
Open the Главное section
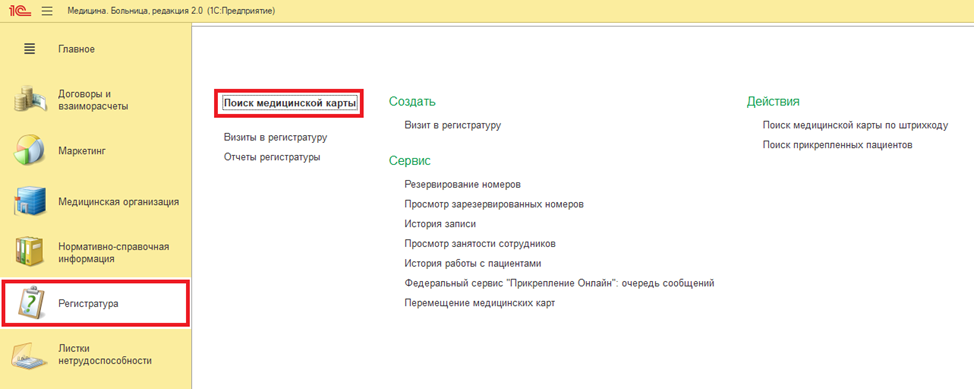point(76,49)
